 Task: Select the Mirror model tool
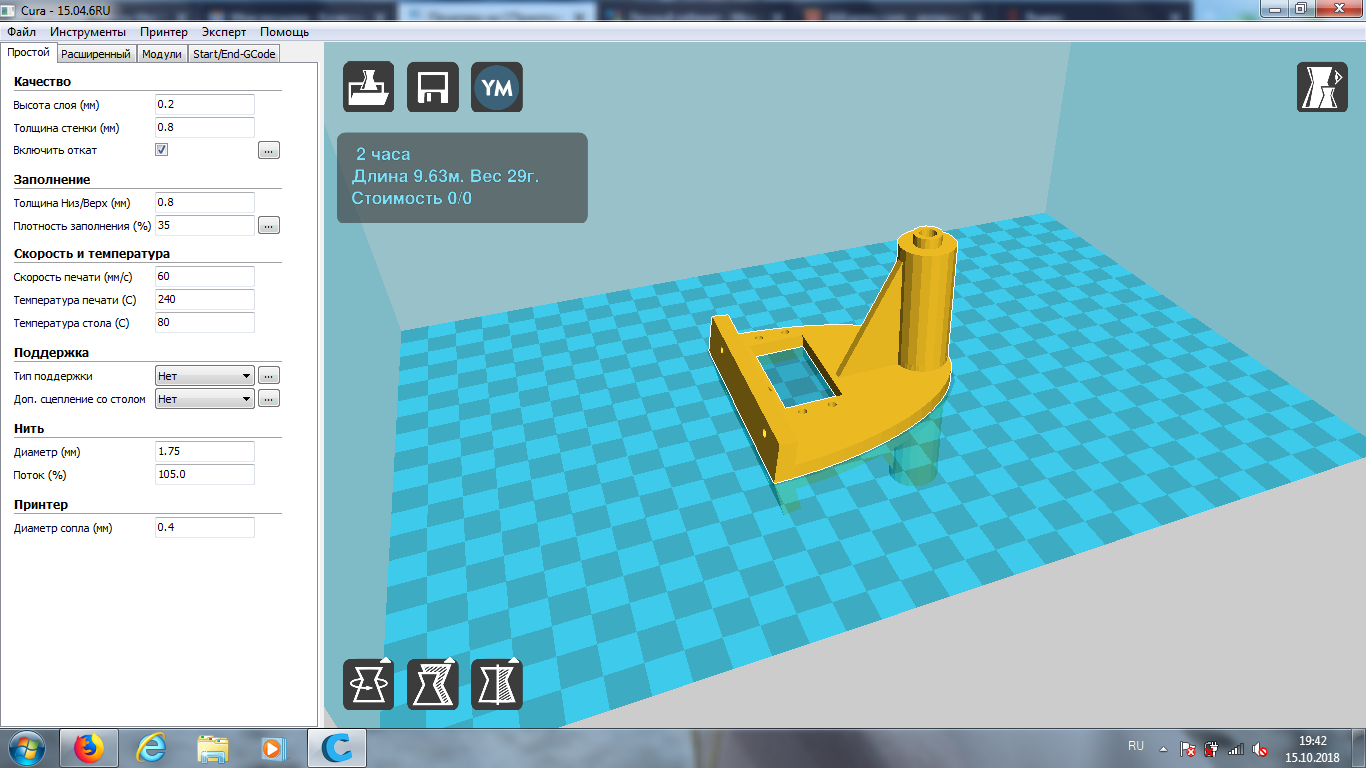497,685
